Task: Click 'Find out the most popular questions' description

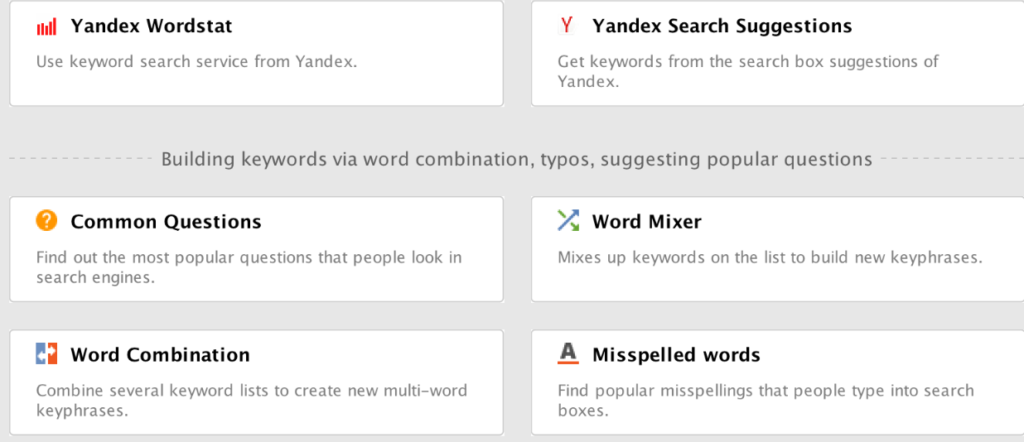Action: (x=249, y=267)
